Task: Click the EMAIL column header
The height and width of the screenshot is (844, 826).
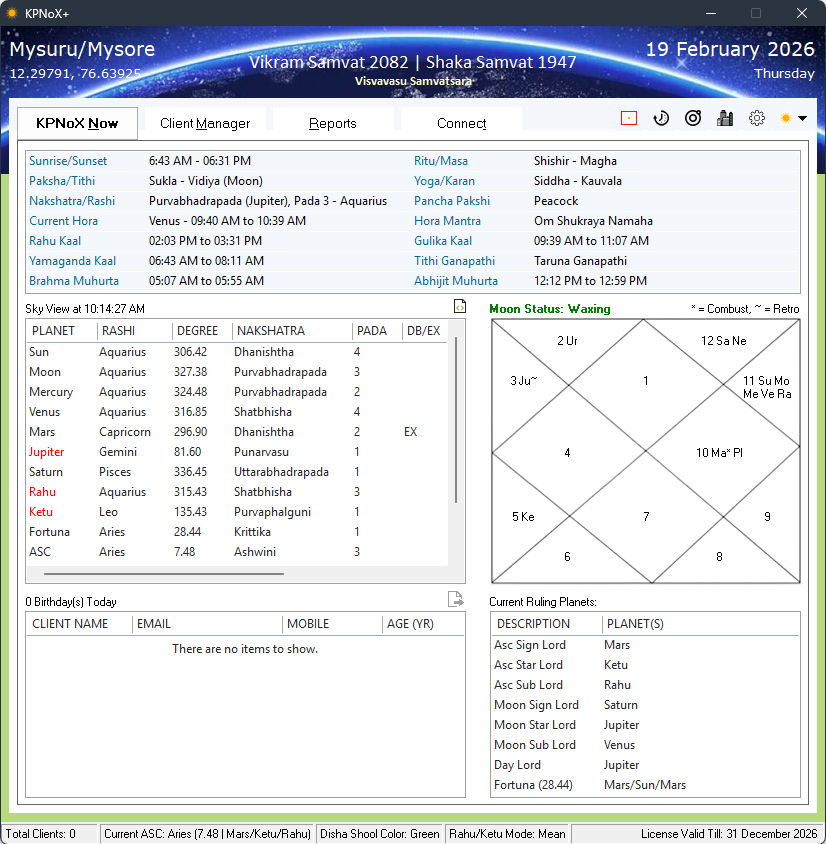Action: click(x=207, y=623)
